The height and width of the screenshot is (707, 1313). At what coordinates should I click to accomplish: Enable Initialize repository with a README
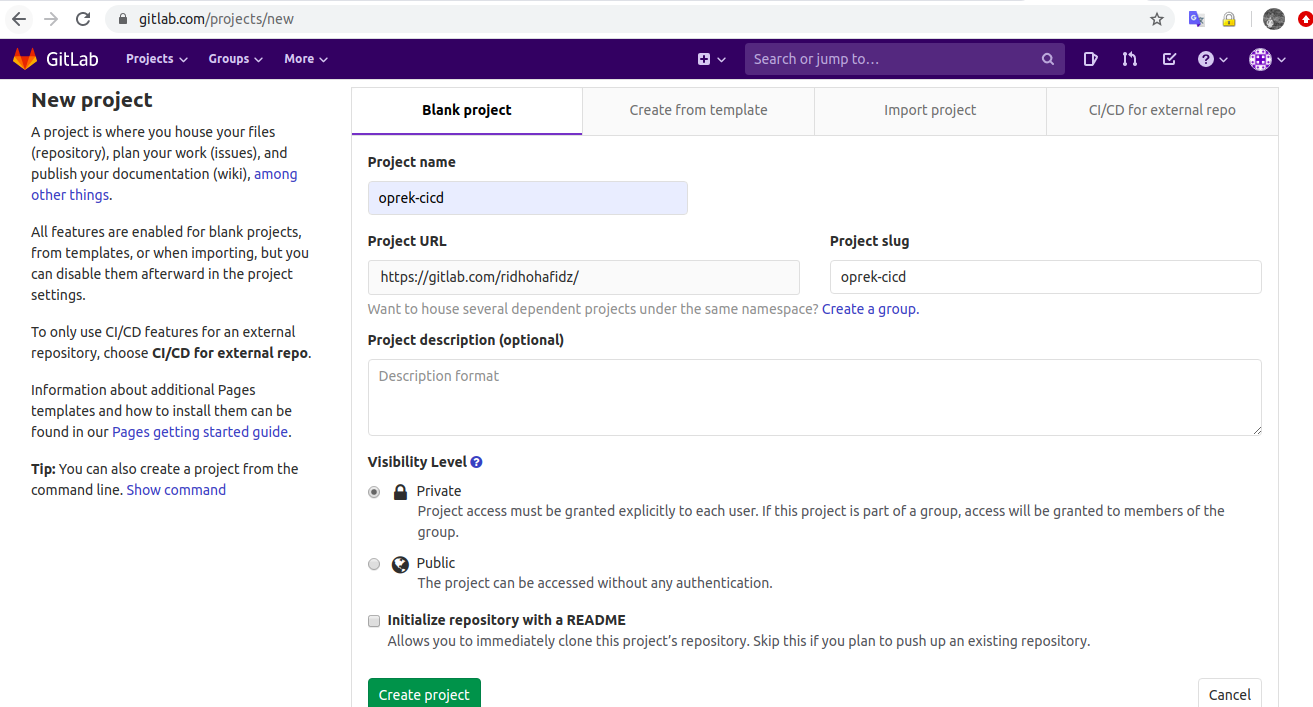click(374, 621)
